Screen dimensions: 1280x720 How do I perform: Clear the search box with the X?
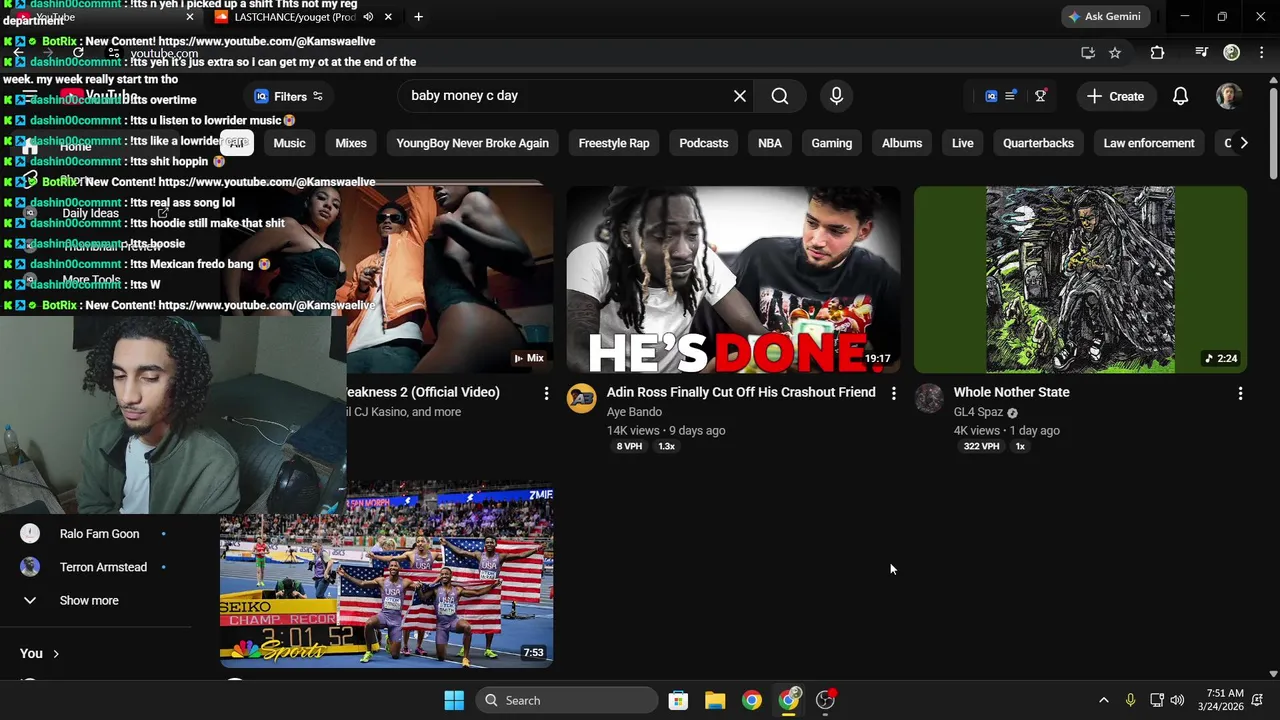pos(740,96)
